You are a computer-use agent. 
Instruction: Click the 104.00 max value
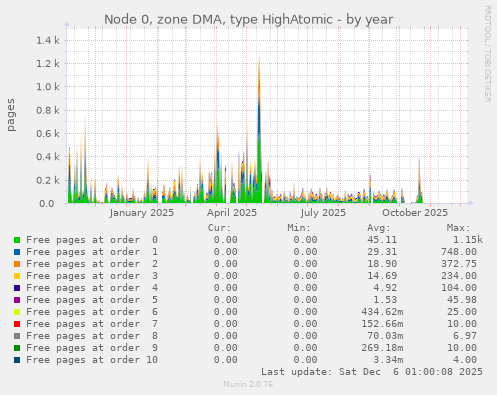[x=459, y=288]
